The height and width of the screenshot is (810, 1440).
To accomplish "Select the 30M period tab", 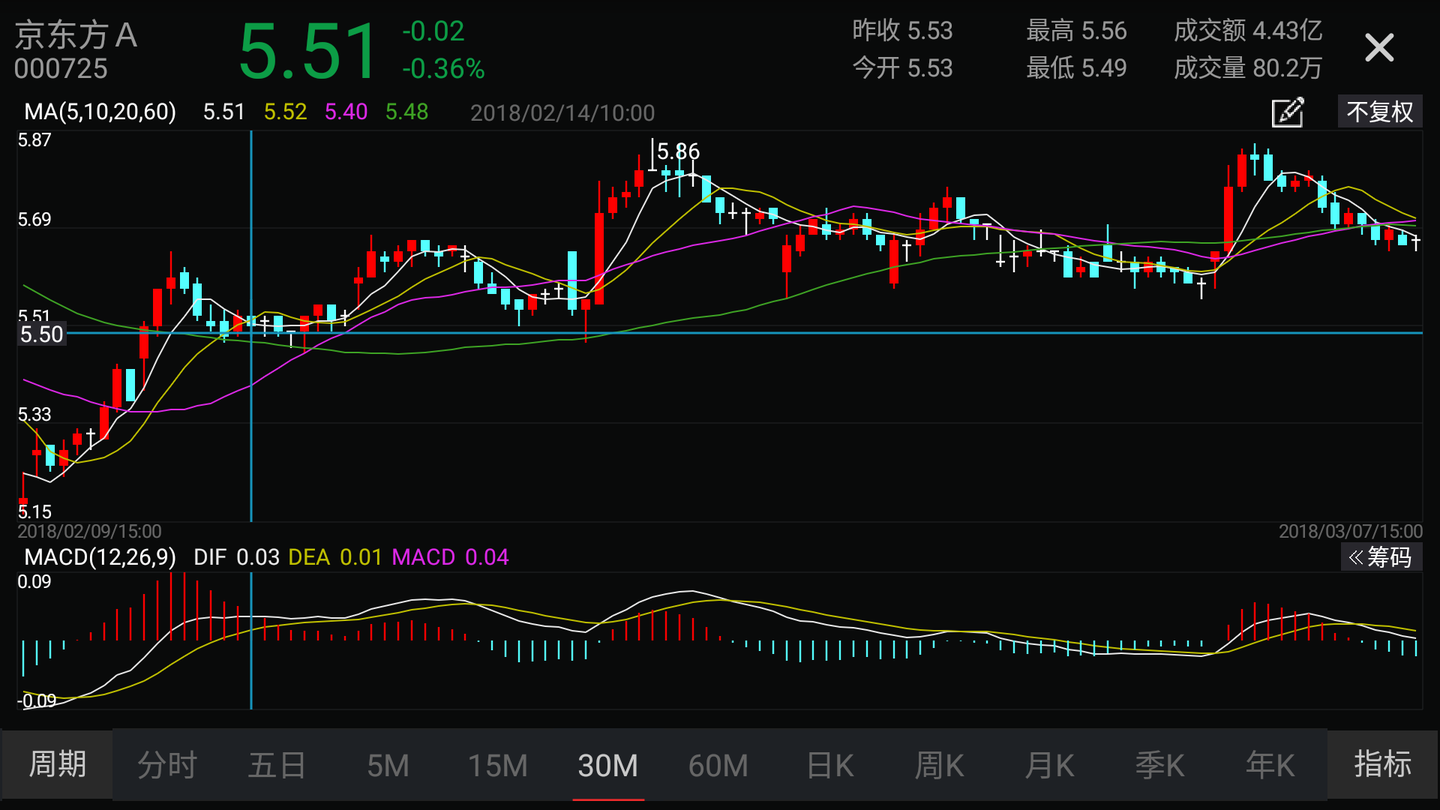I will point(608,766).
